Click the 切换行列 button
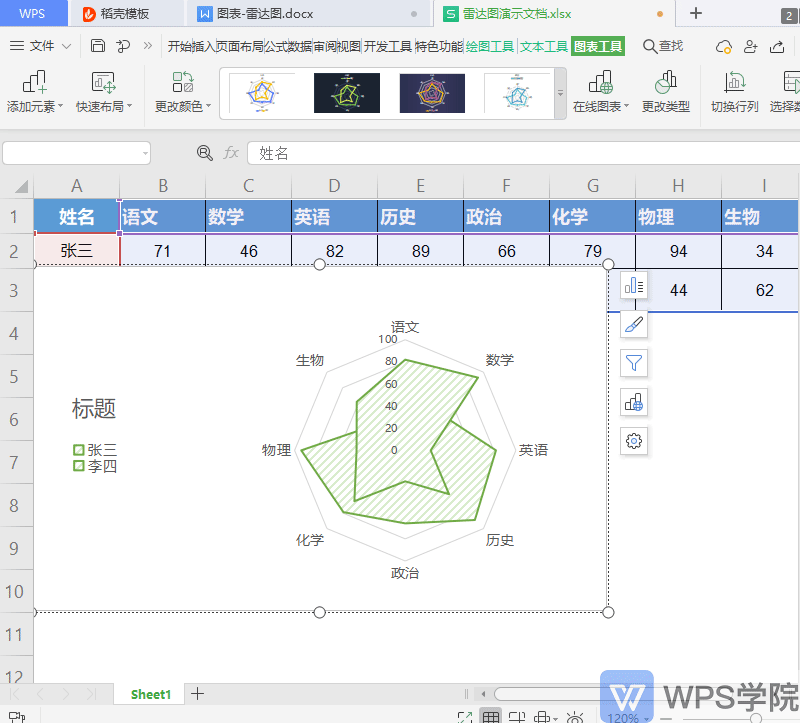800x723 pixels. pyautogui.click(x=735, y=92)
